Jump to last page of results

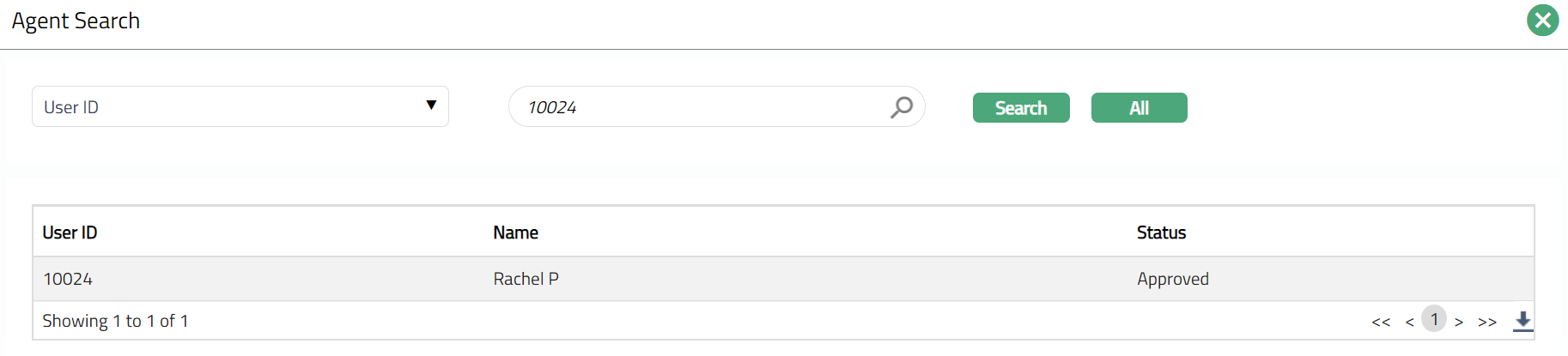[1487, 322]
